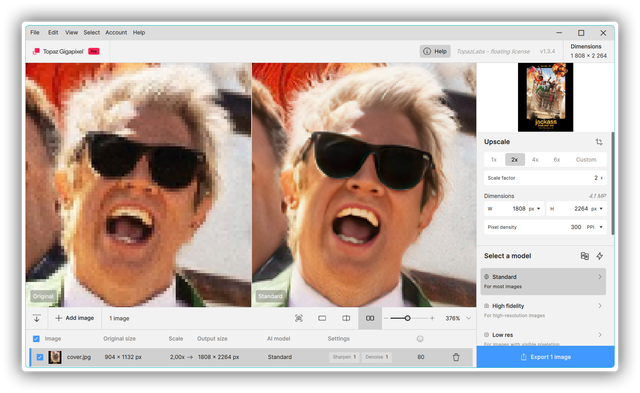640x393 pixels.
Task: Click the Standard AI model cell in cover.jpg row
Action: tap(280, 357)
